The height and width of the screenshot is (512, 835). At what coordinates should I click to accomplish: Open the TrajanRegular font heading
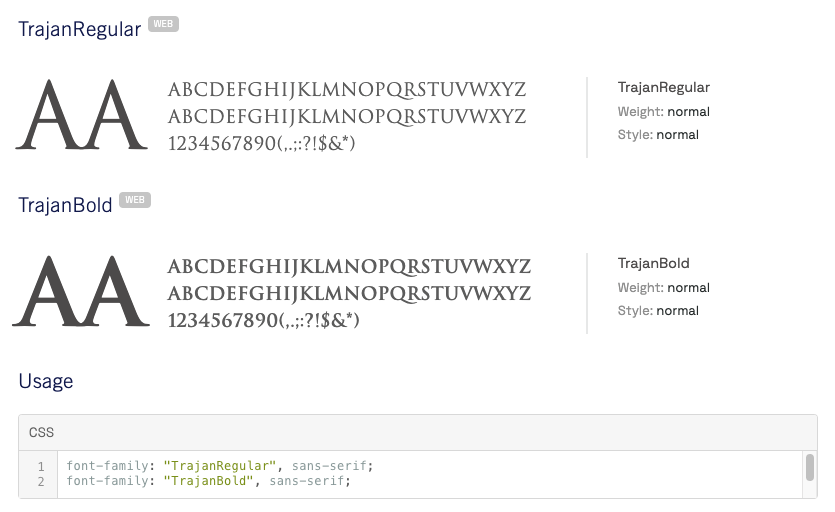click(x=79, y=29)
